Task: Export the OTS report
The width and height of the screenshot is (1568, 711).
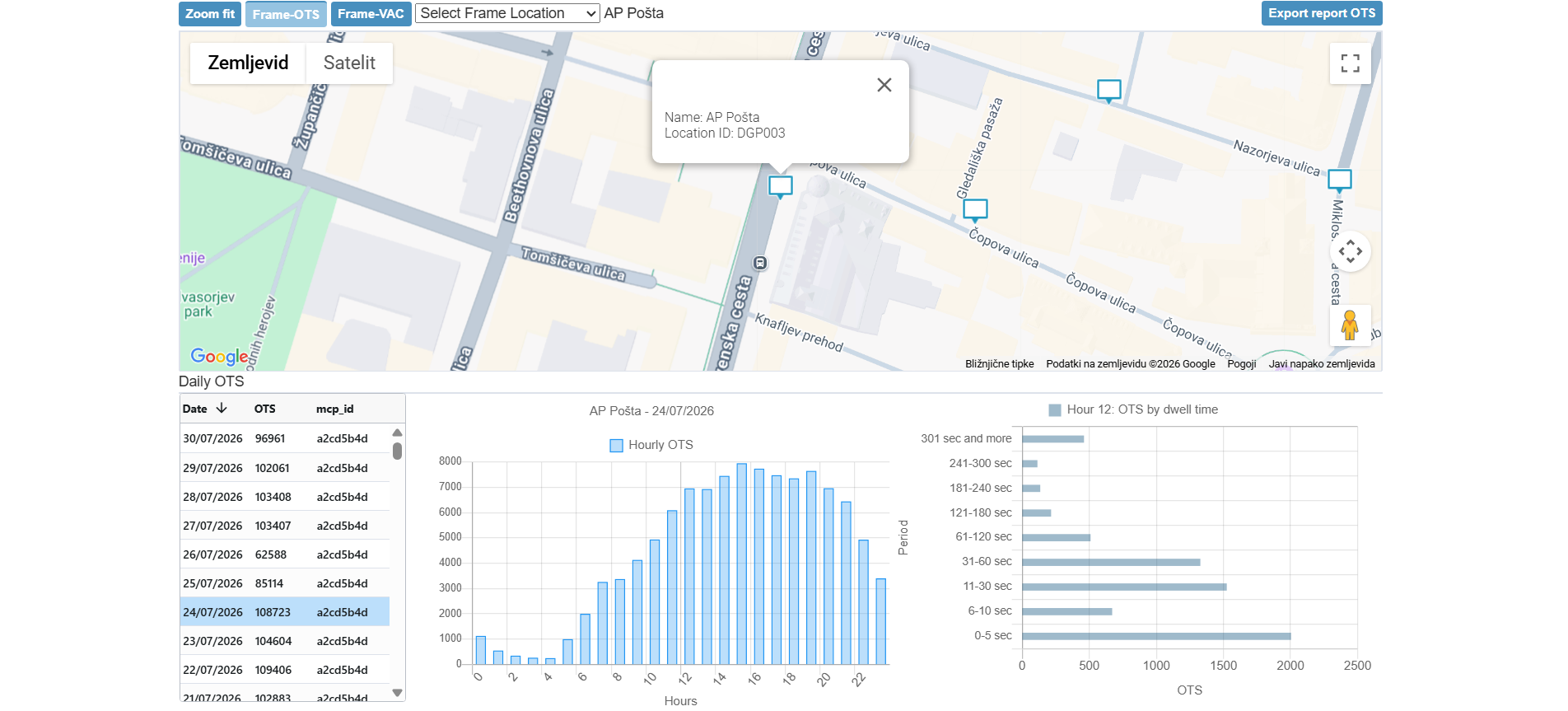Action: pyautogui.click(x=1322, y=13)
